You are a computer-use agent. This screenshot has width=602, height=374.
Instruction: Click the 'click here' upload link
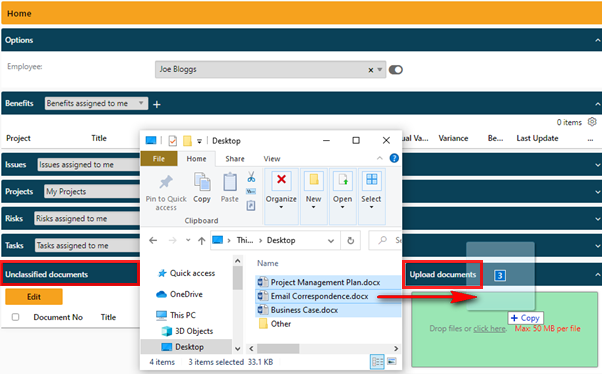[x=489, y=329]
